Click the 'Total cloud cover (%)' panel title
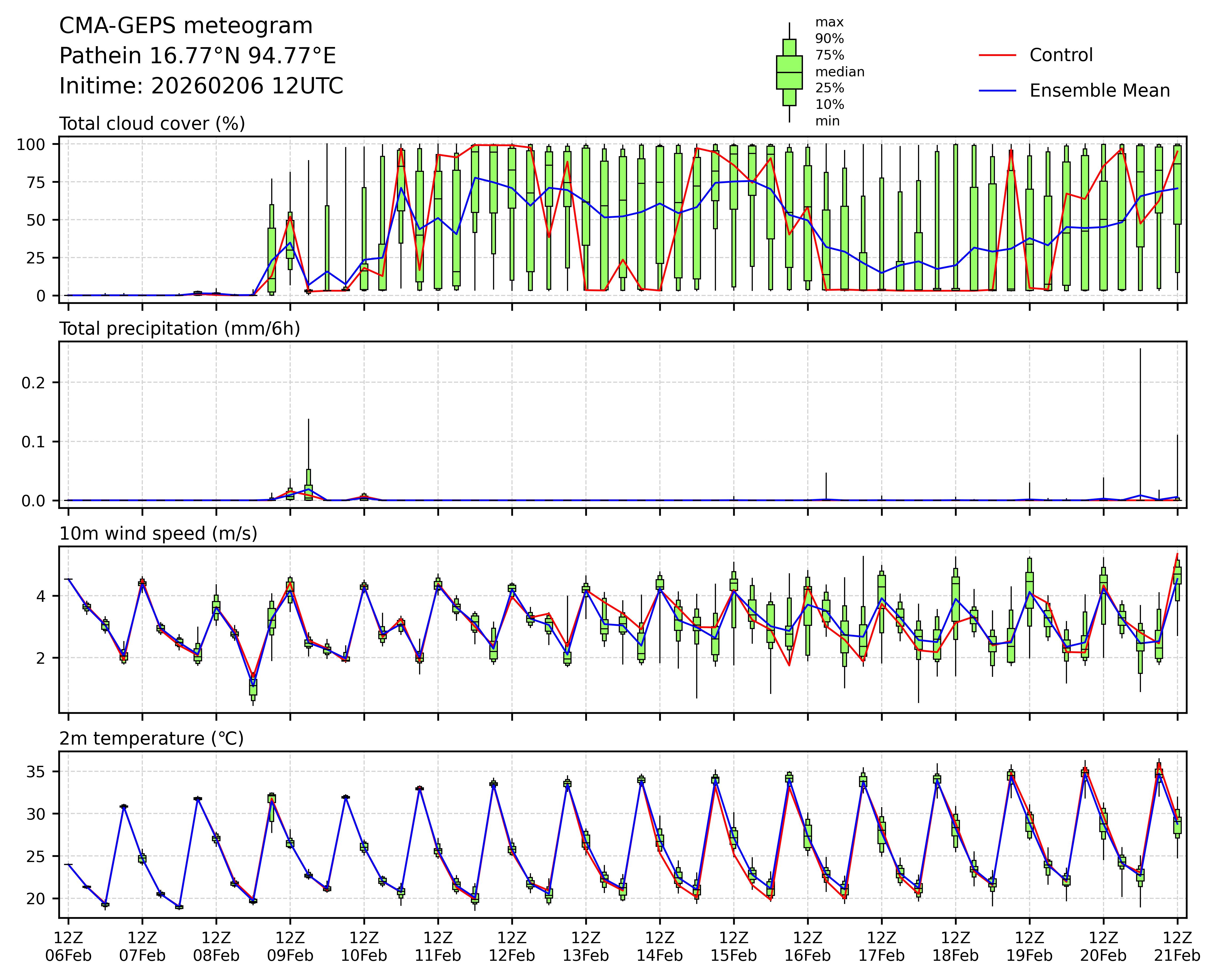 [152, 124]
